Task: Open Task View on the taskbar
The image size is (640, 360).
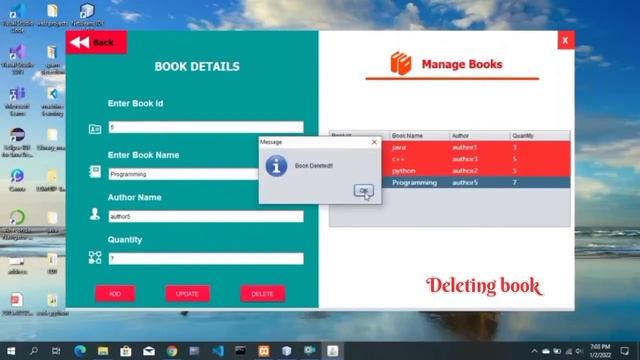Action: [56, 351]
